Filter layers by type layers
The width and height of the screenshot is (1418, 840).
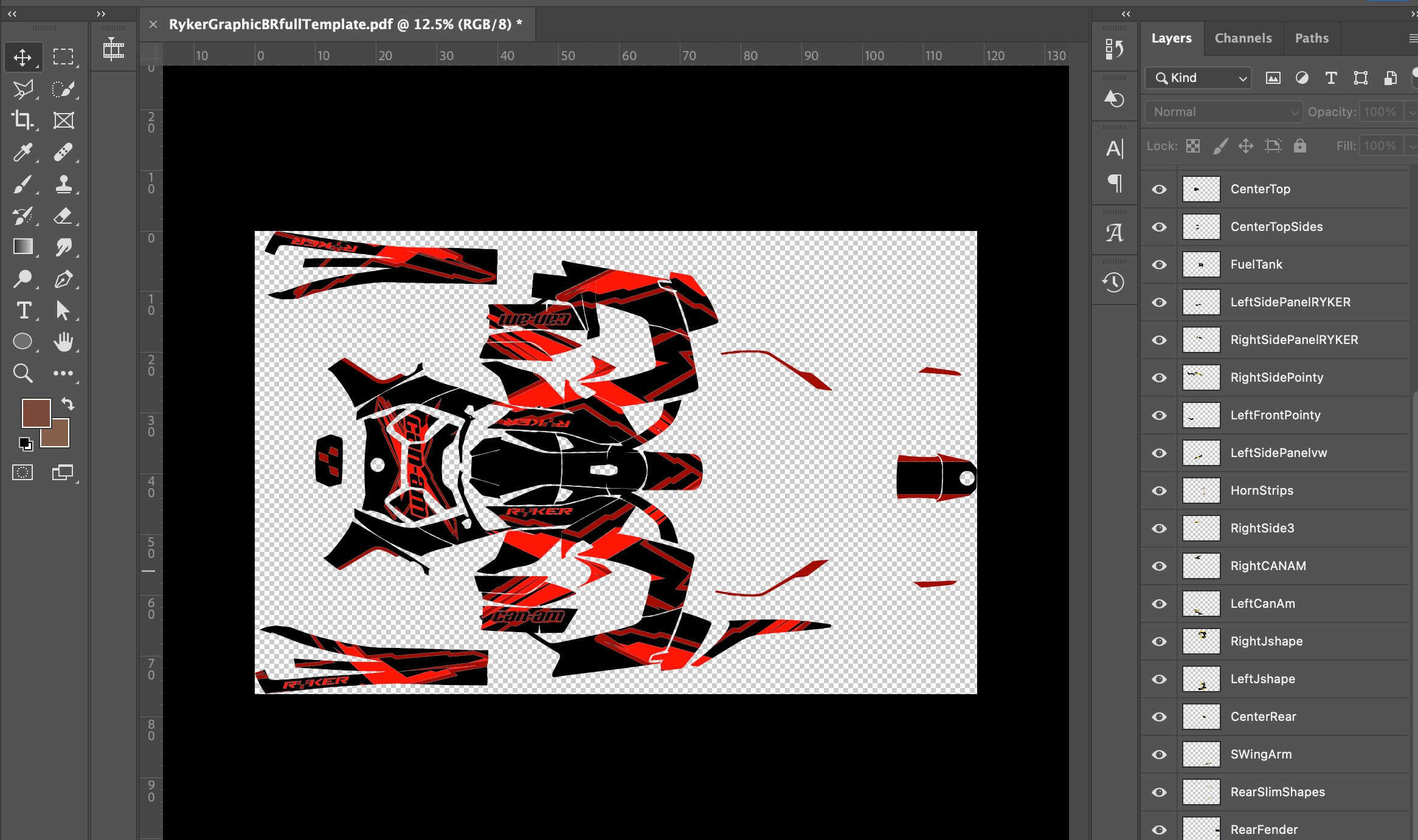(1330, 78)
